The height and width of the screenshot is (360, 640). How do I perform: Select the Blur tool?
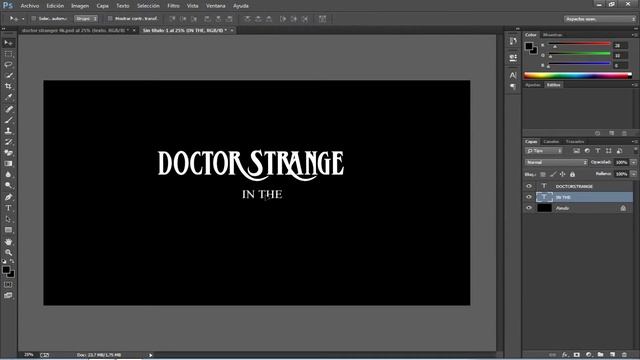(8, 175)
